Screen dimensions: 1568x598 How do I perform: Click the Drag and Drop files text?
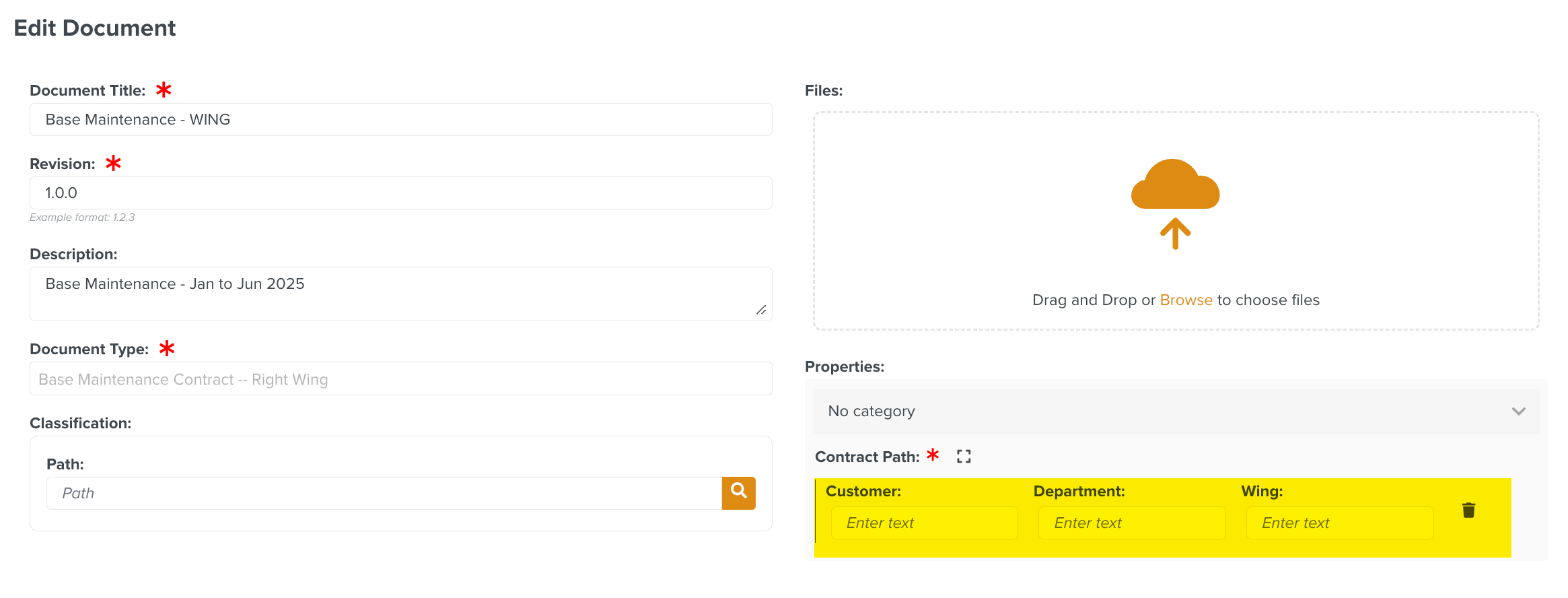click(1094, 300)
